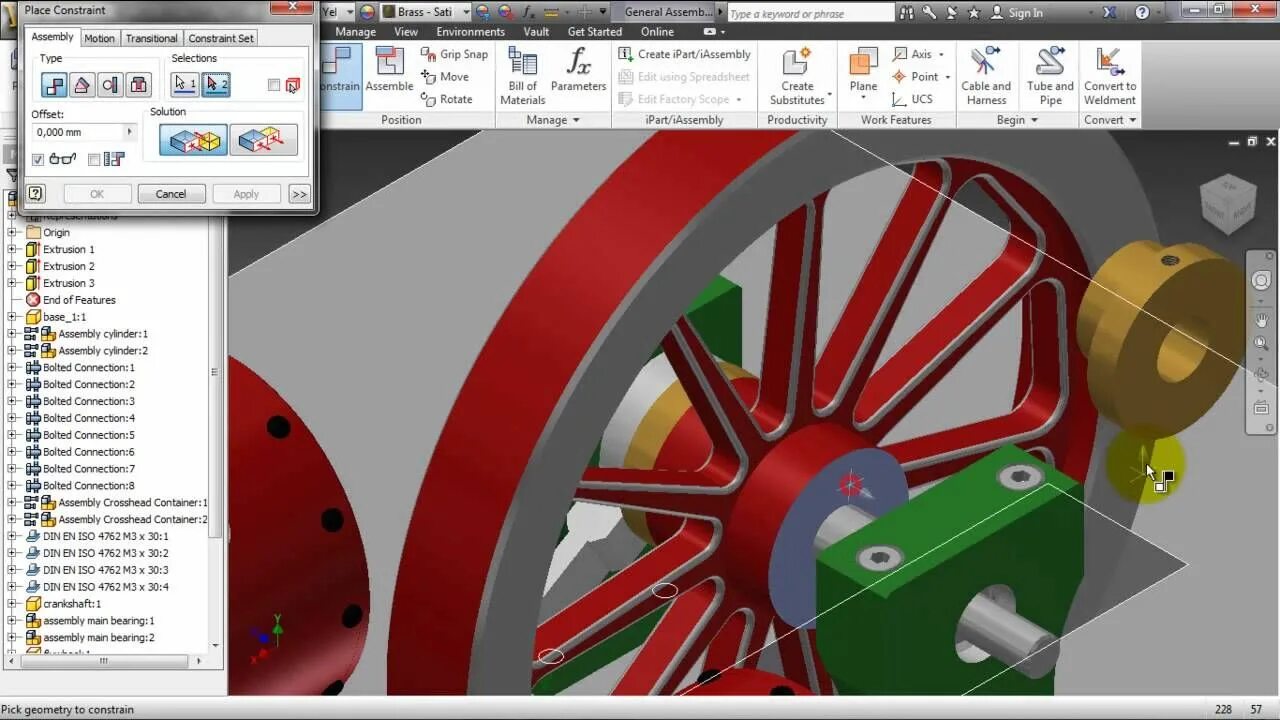Switch to the Motion tab
The image size is (1280, 720).
[99, 38]
